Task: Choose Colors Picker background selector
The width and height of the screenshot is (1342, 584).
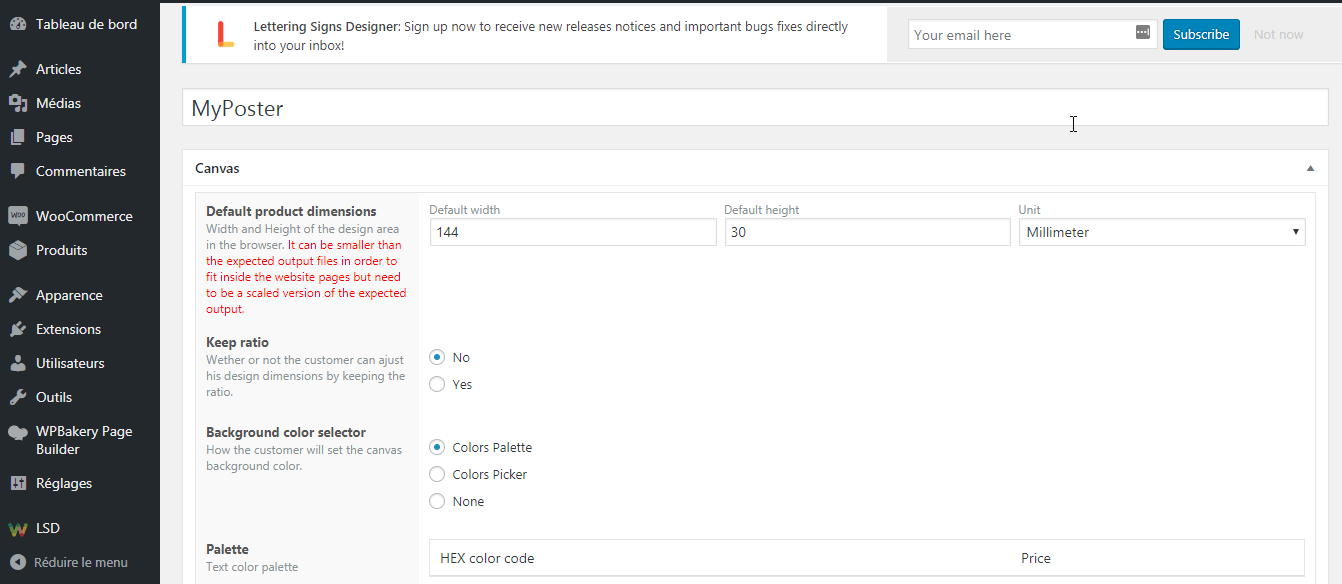Action: [x=437, y=474]
